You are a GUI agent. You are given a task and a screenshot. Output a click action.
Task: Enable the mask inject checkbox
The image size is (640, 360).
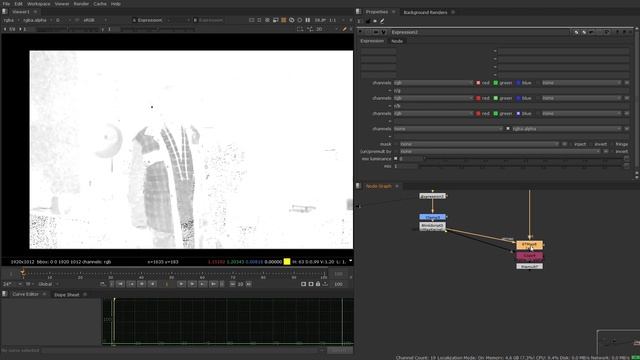(x=571, y=144)
